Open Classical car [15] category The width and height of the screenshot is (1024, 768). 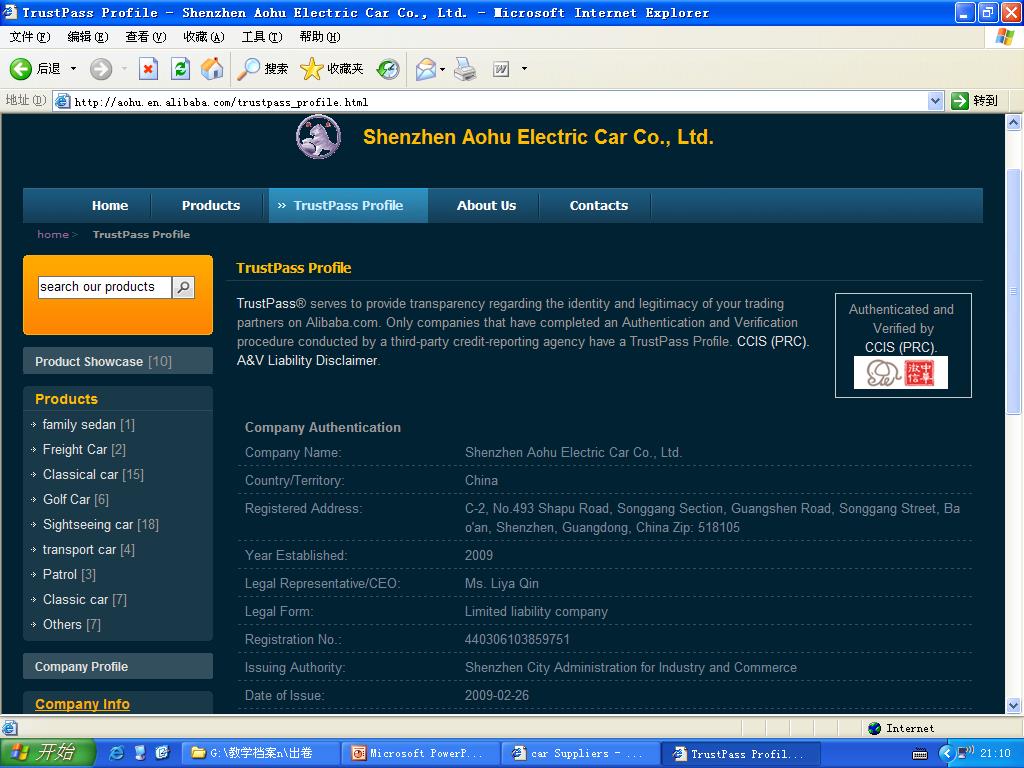pos(93,475)
